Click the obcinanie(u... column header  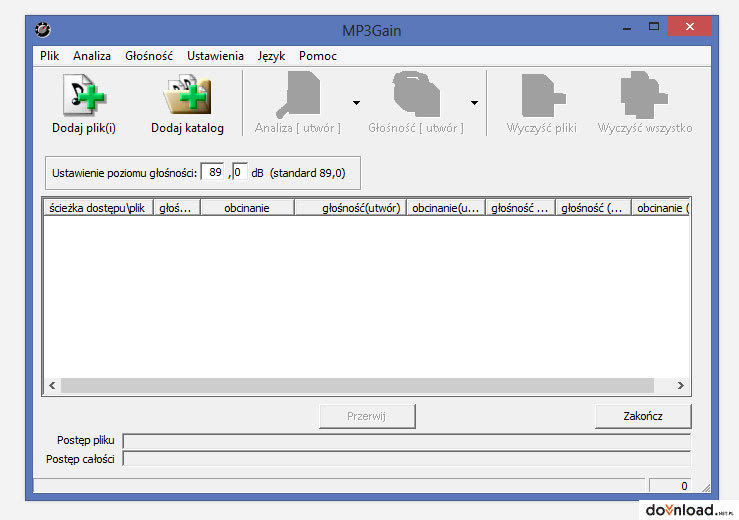pos(446,208)
